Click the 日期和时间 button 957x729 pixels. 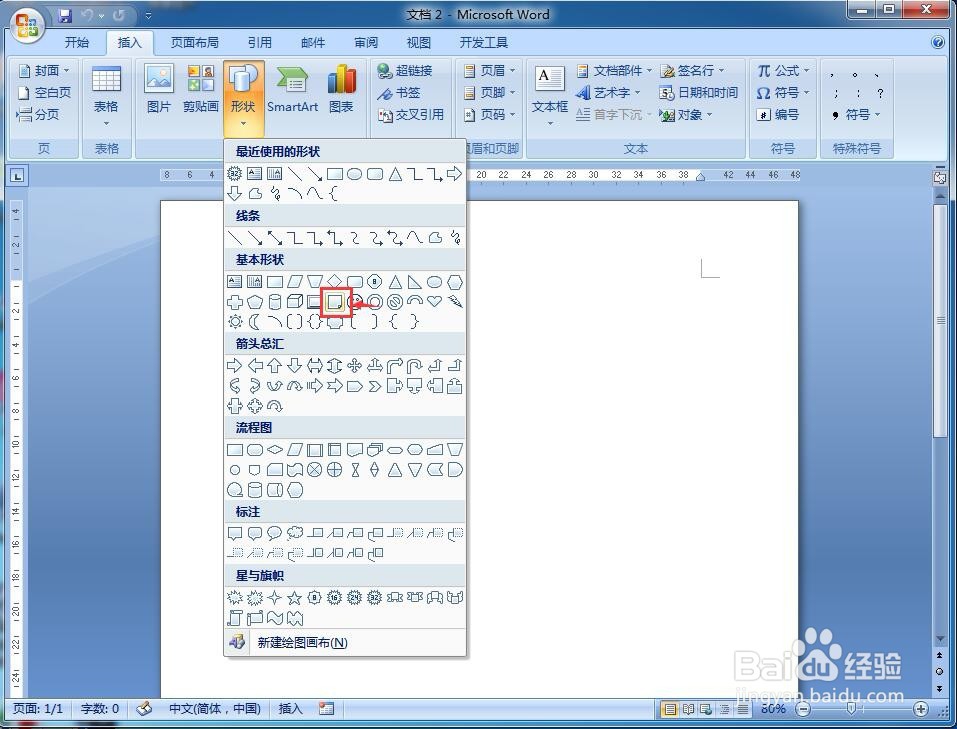click(x=699, y=93)
